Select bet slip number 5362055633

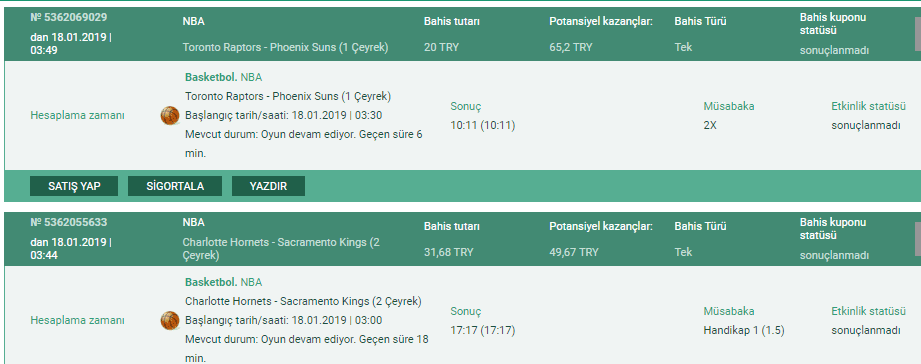pyautogui.click(x=69, y=223)
